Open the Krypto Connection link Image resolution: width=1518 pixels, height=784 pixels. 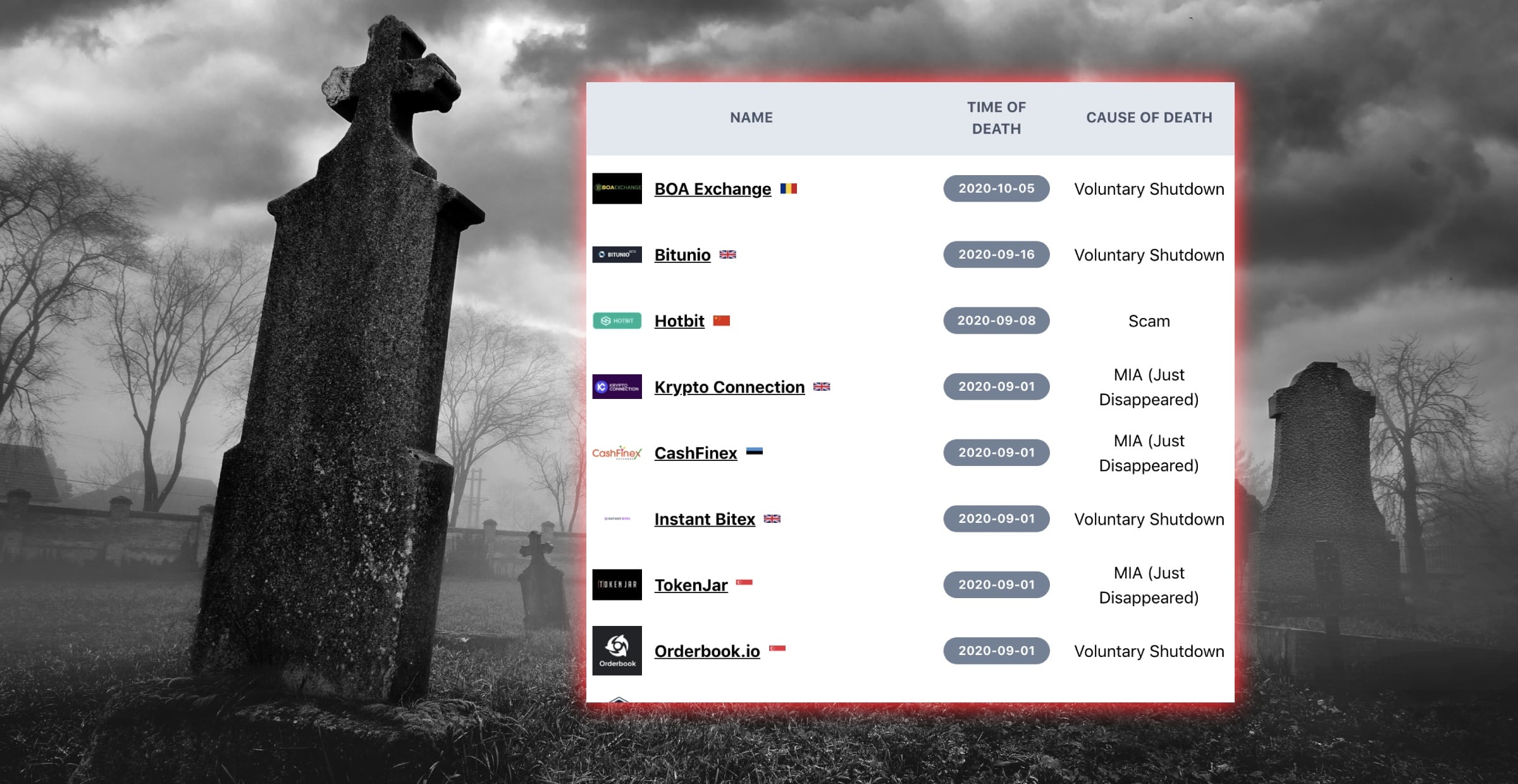click(729, 387)
